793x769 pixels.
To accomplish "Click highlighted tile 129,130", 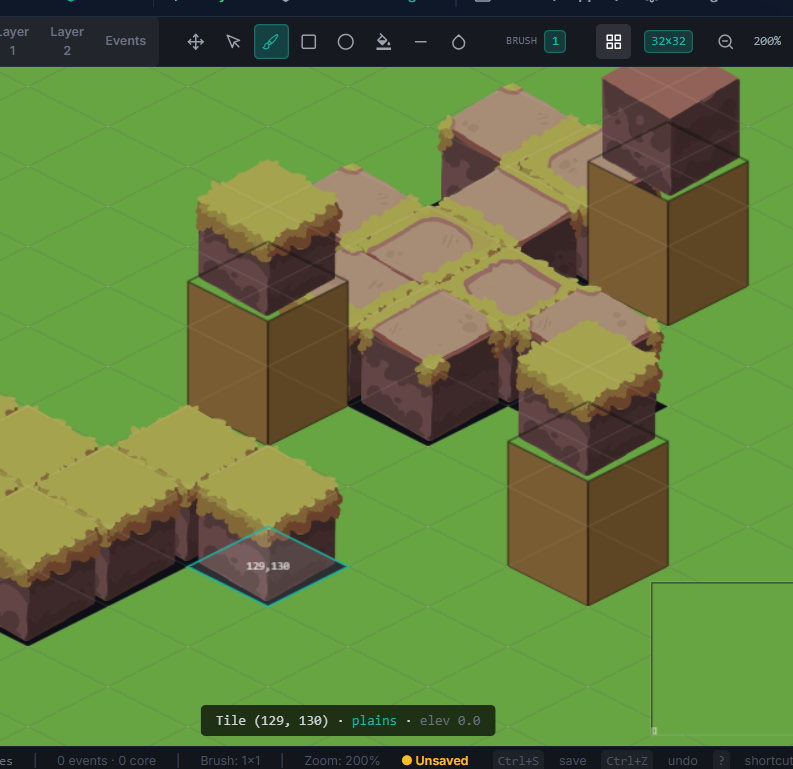I will 268,566.
